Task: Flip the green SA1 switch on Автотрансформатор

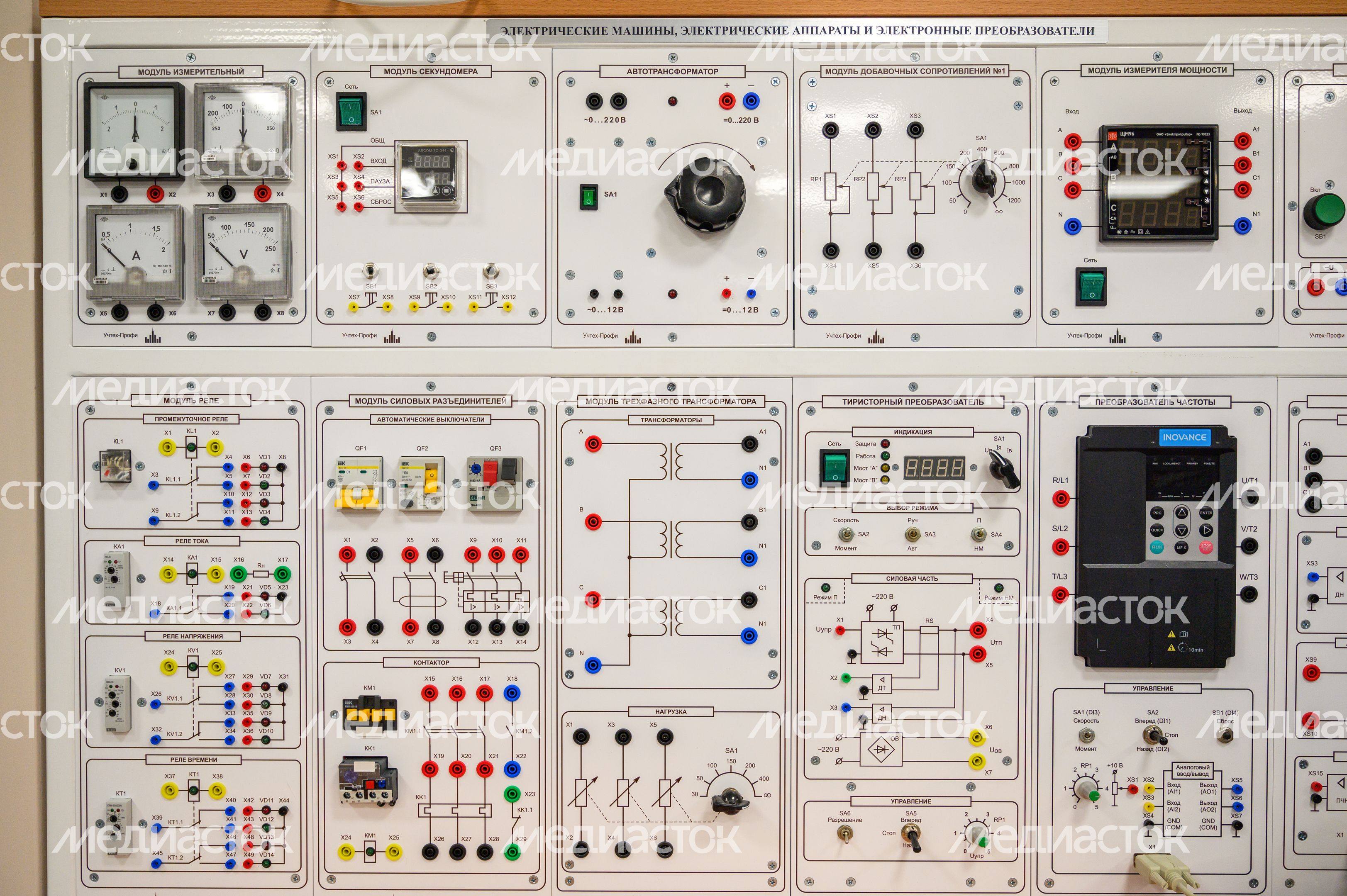Action: tap(588, 197)
